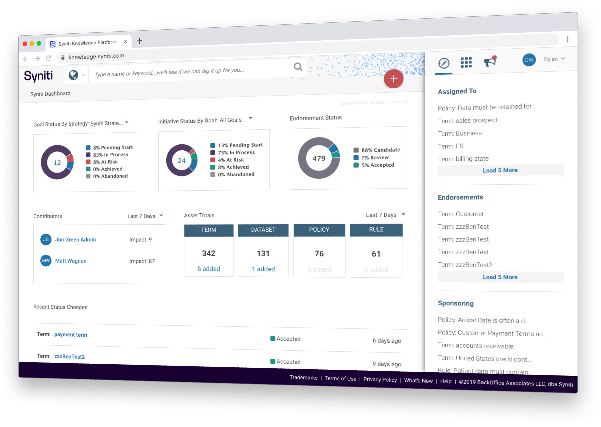Open the megaphone announcements icon
Screen dimensions: 601x427
click(x=490, y=62)
